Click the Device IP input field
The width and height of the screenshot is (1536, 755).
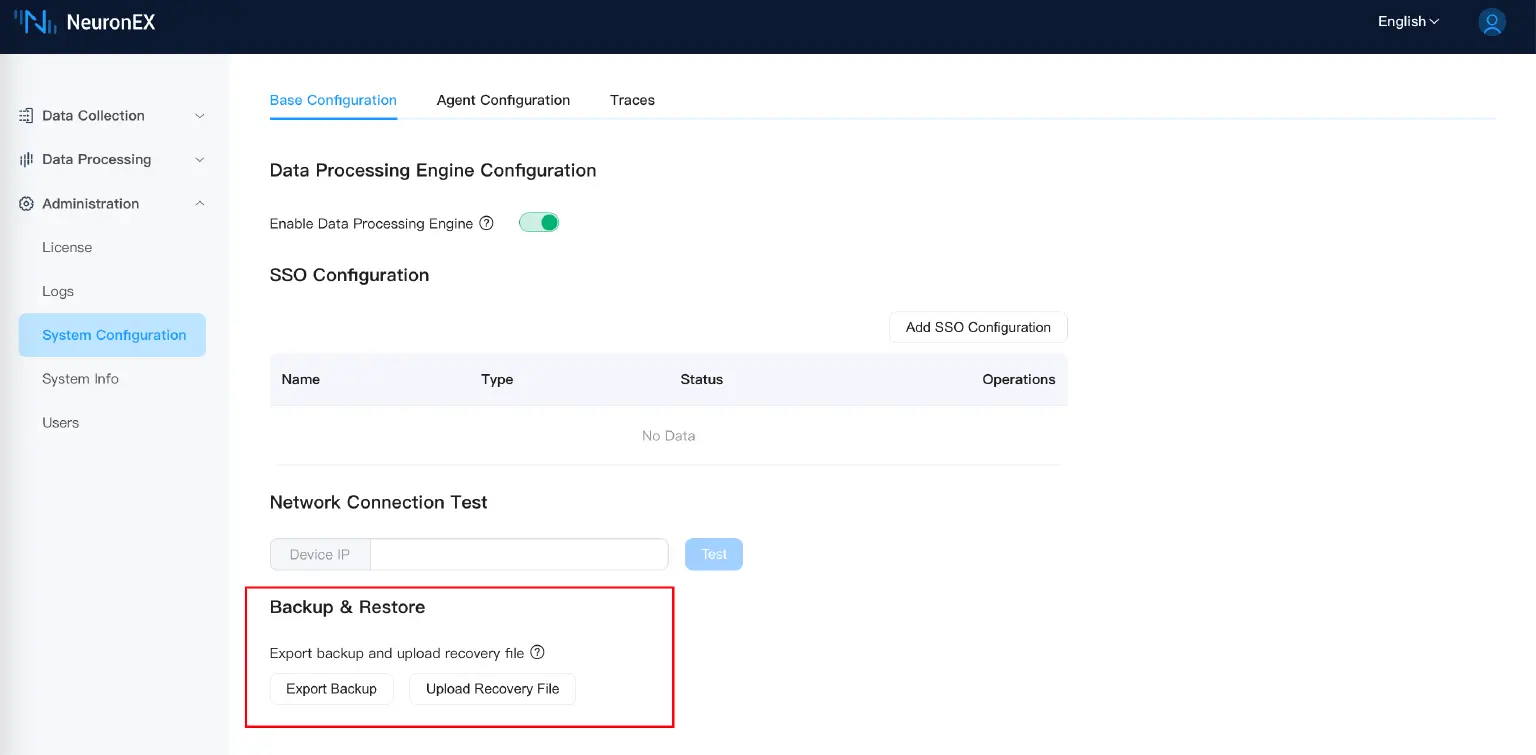click(x=518, y=554)
